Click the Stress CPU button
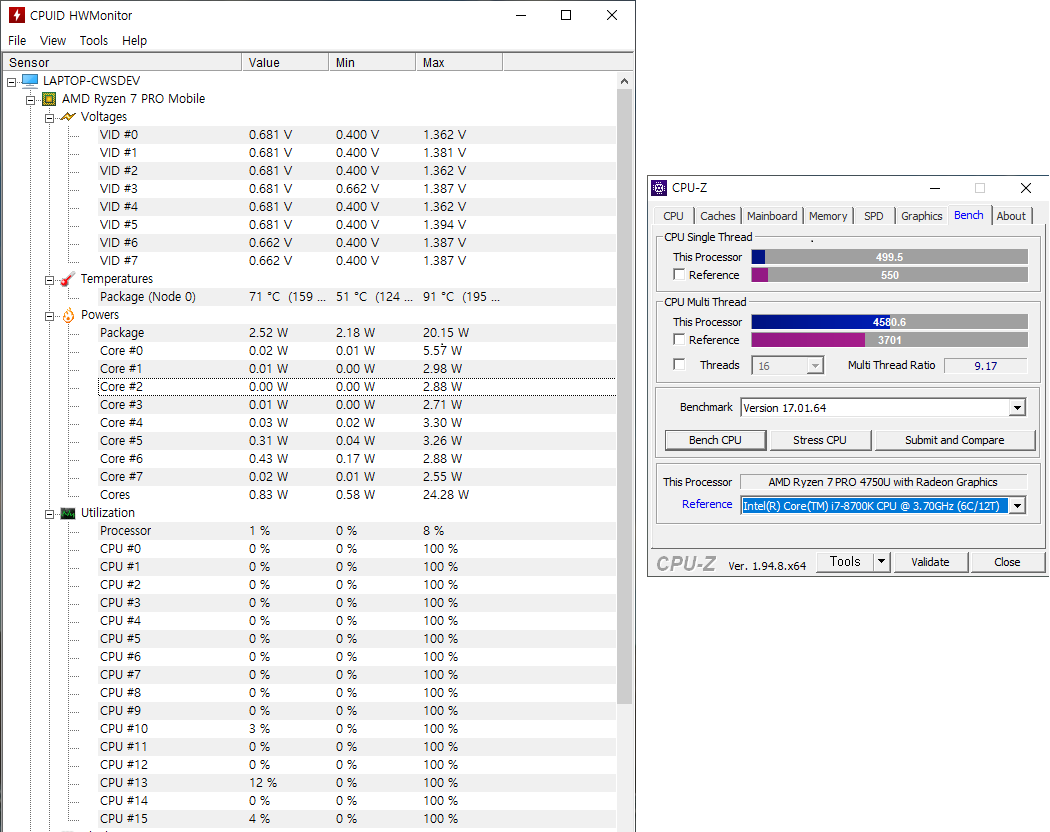The width and height of the screenshot is (1050, 832). (x=820, y=440)
